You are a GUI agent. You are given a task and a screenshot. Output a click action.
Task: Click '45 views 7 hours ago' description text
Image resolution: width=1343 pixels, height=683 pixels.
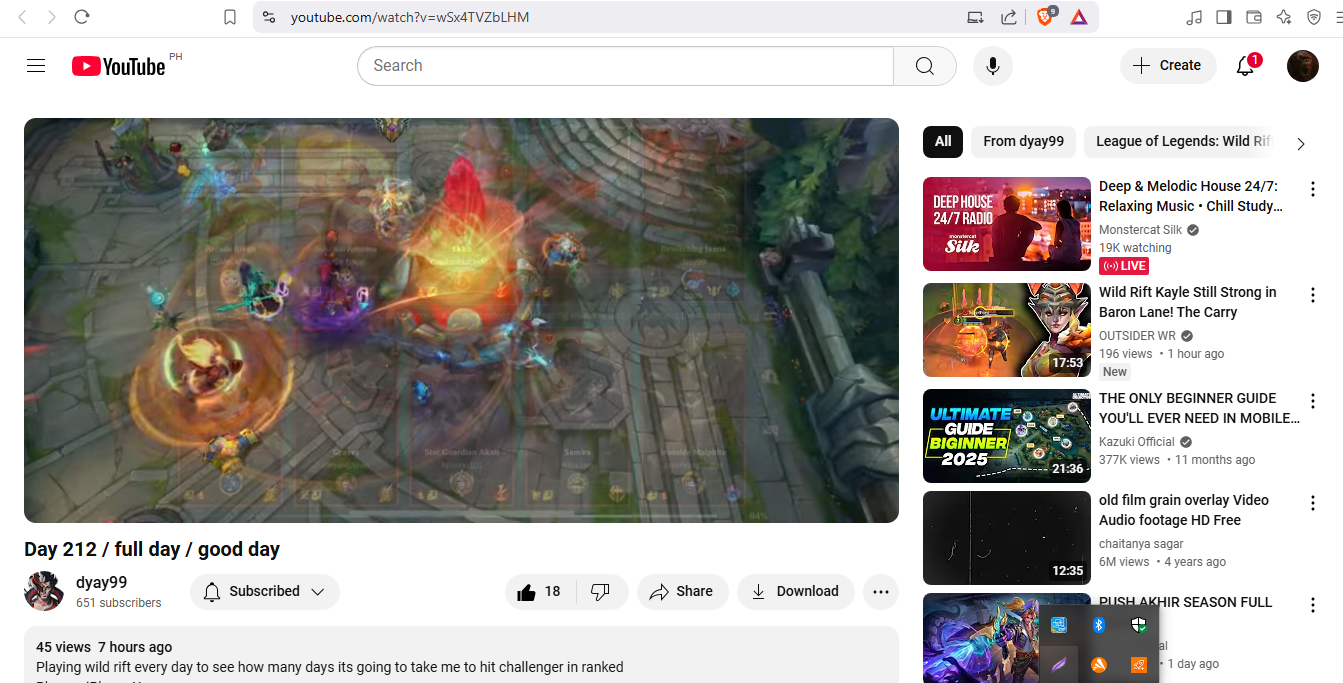104,647
